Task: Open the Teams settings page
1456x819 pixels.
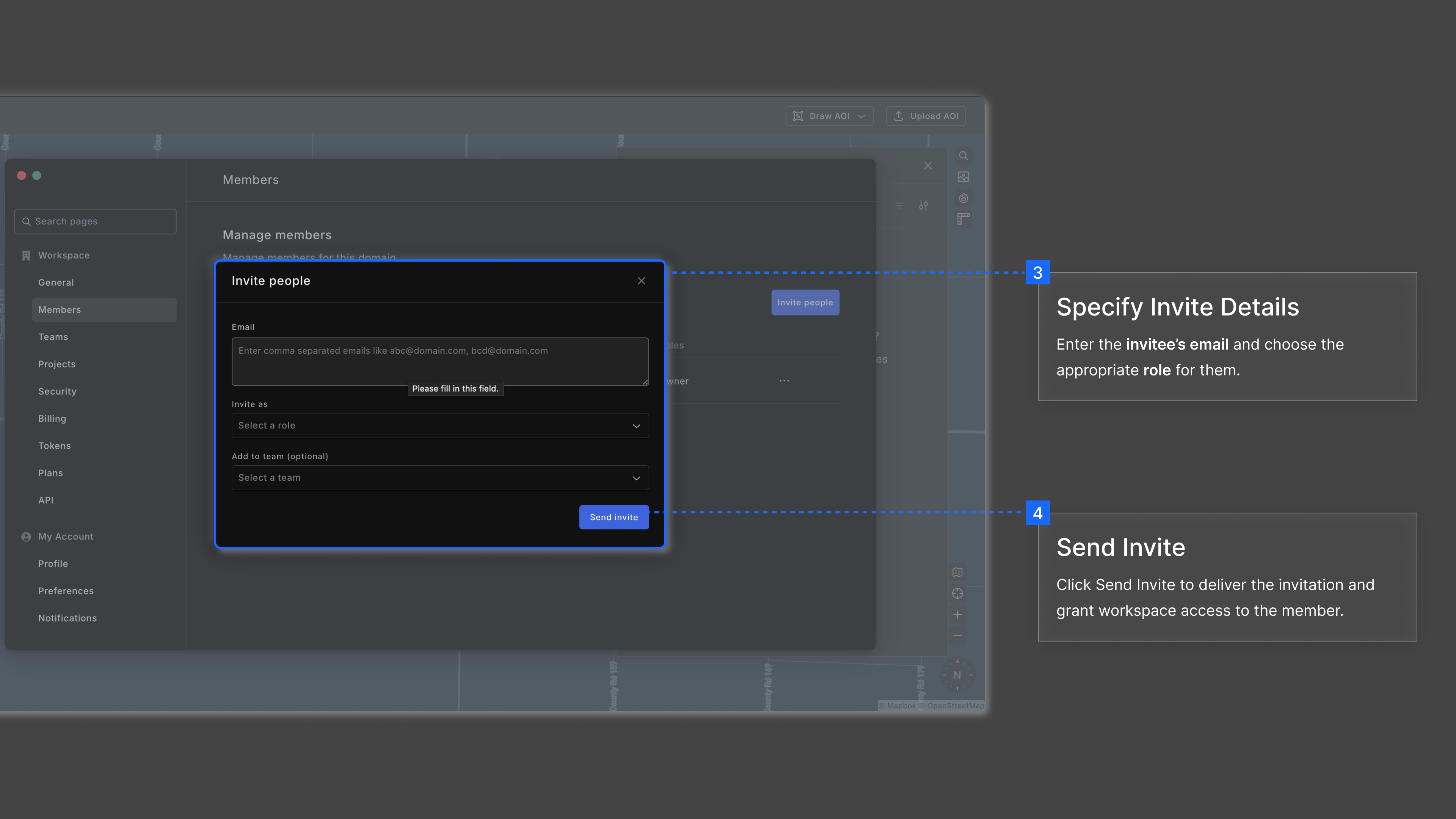Action: [x=53, y=337]
